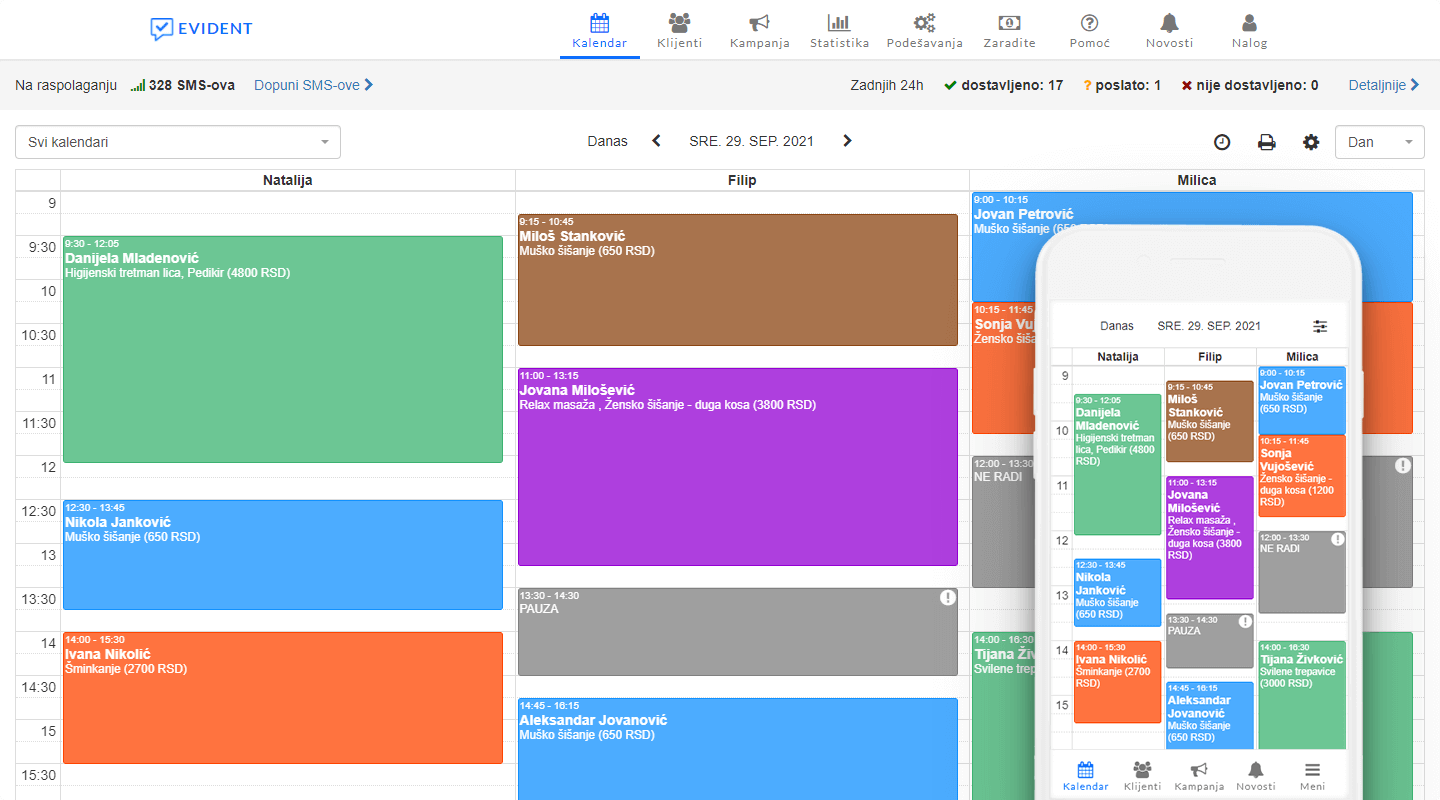The height and width of the screenshot is (800, 1440).
Task: Switch to the Klijenti tab
Action: click(x=679, y=30)
